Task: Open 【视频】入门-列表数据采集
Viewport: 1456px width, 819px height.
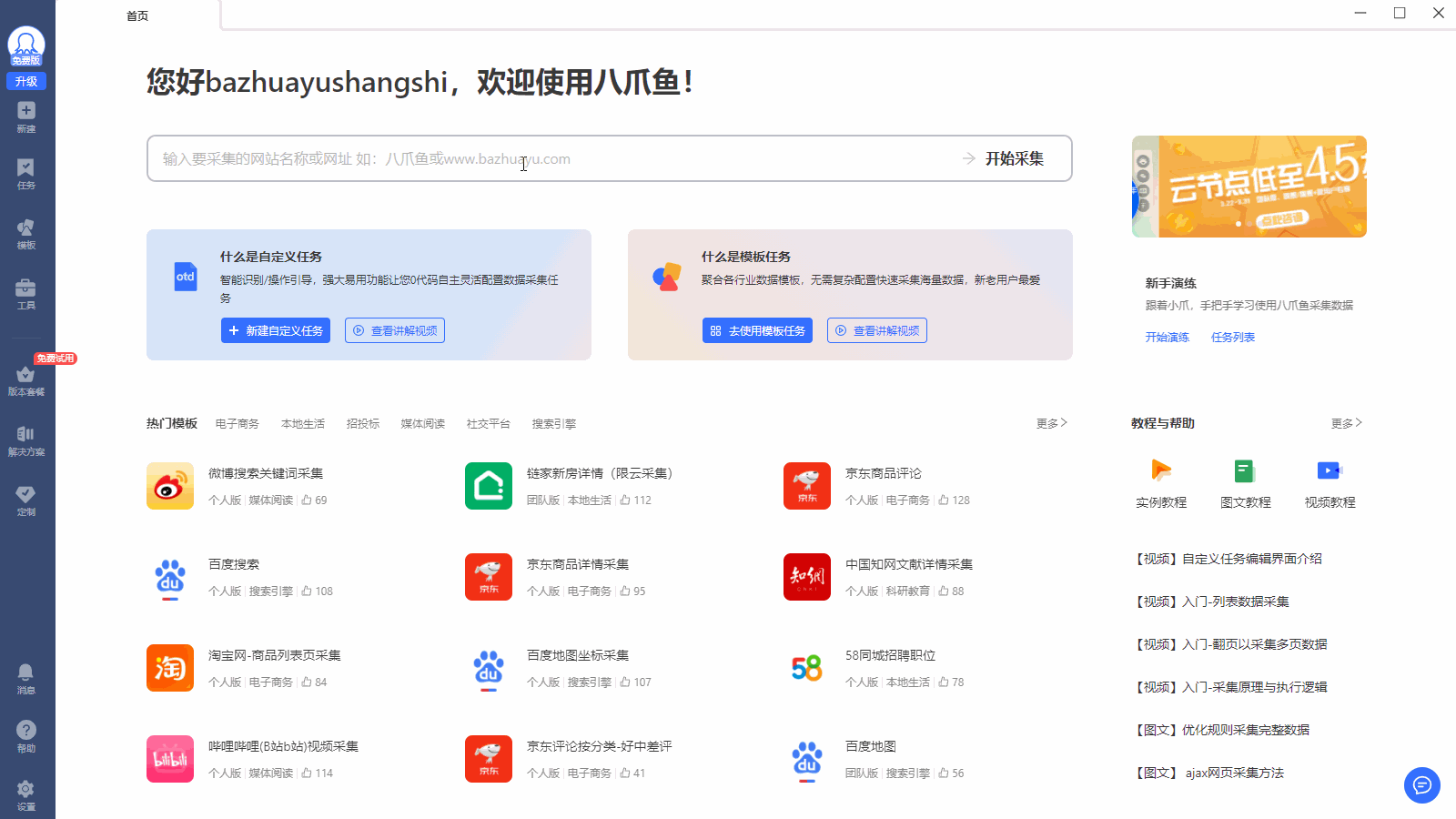Action: pos(1210,602)
